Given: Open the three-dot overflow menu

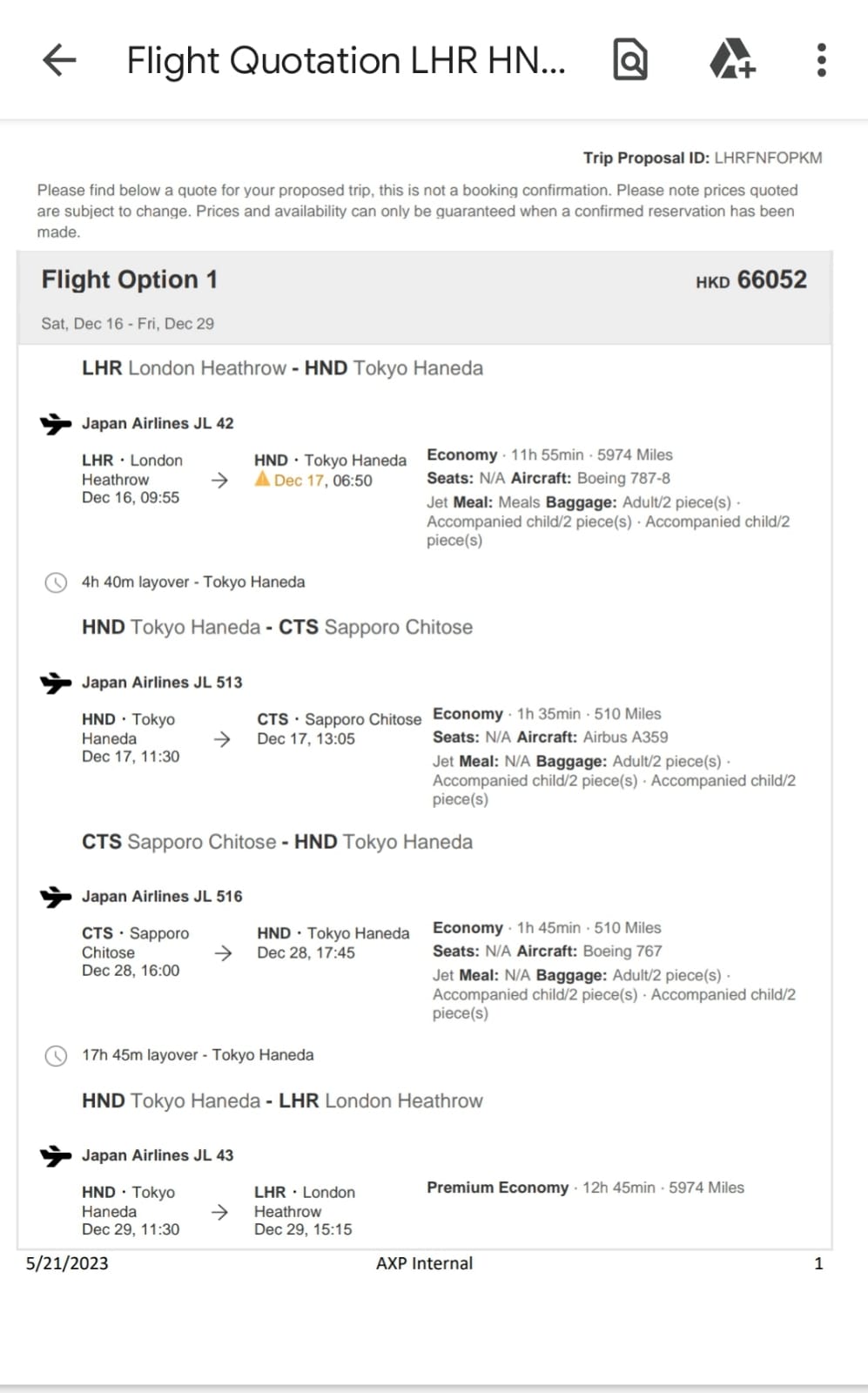Looking at the screenshot, I should point(821,60).
